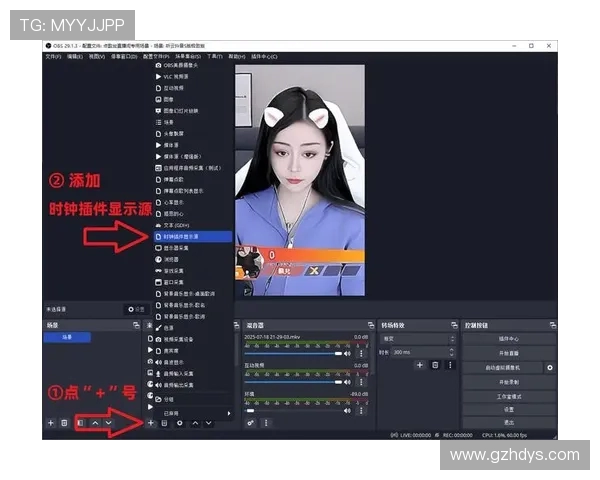The width and height of the screenshot is (600, 480).
Task: Select the highlighted scene in scenes list
Action: click(67, 337)
